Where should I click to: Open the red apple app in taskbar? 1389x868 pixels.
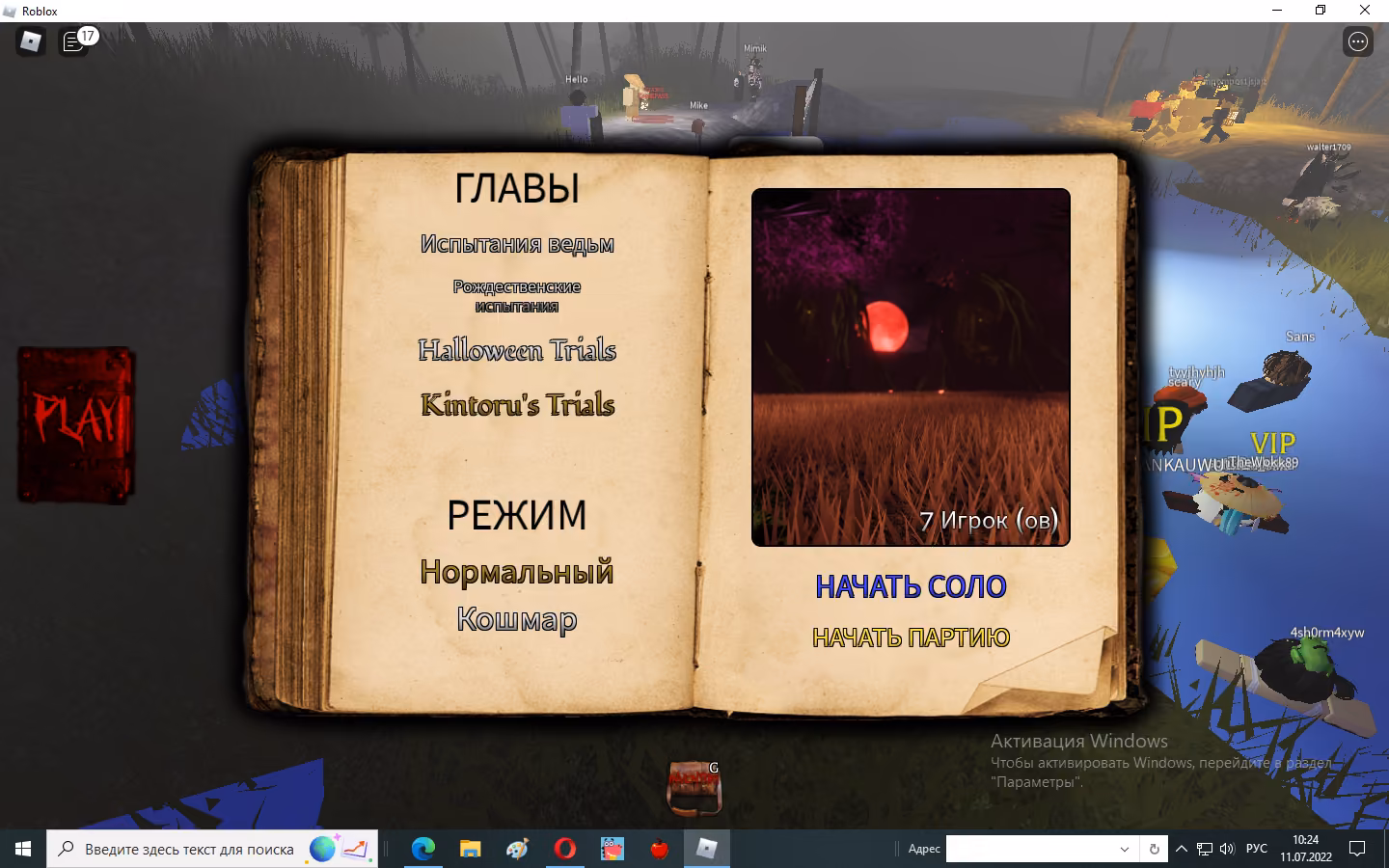pos(660,849)
